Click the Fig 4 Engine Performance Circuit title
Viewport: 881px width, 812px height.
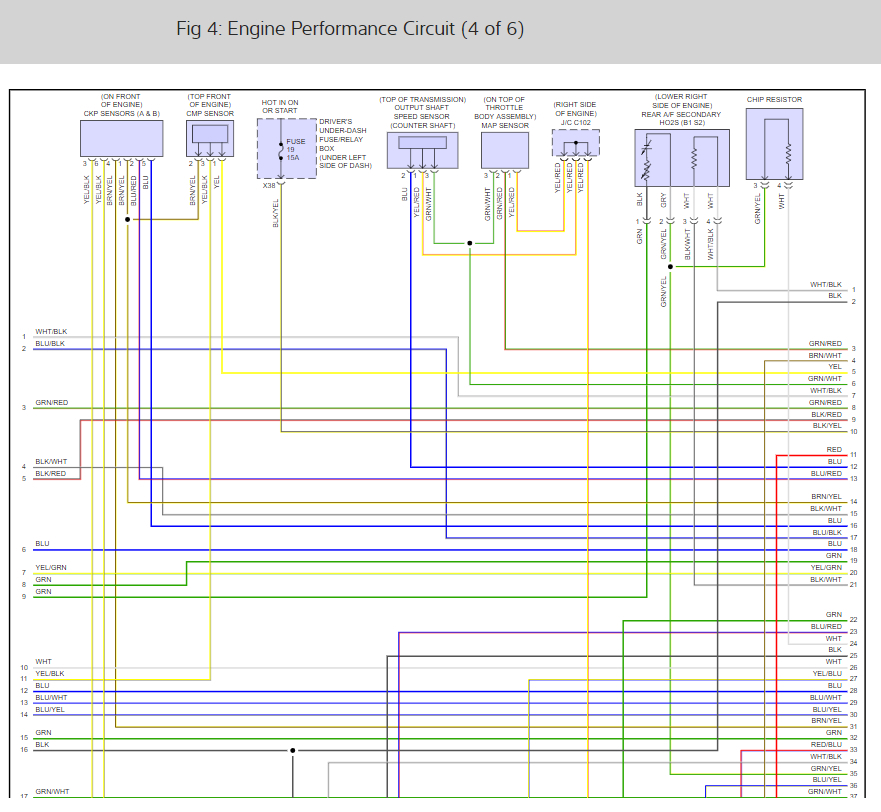[350, 28]
